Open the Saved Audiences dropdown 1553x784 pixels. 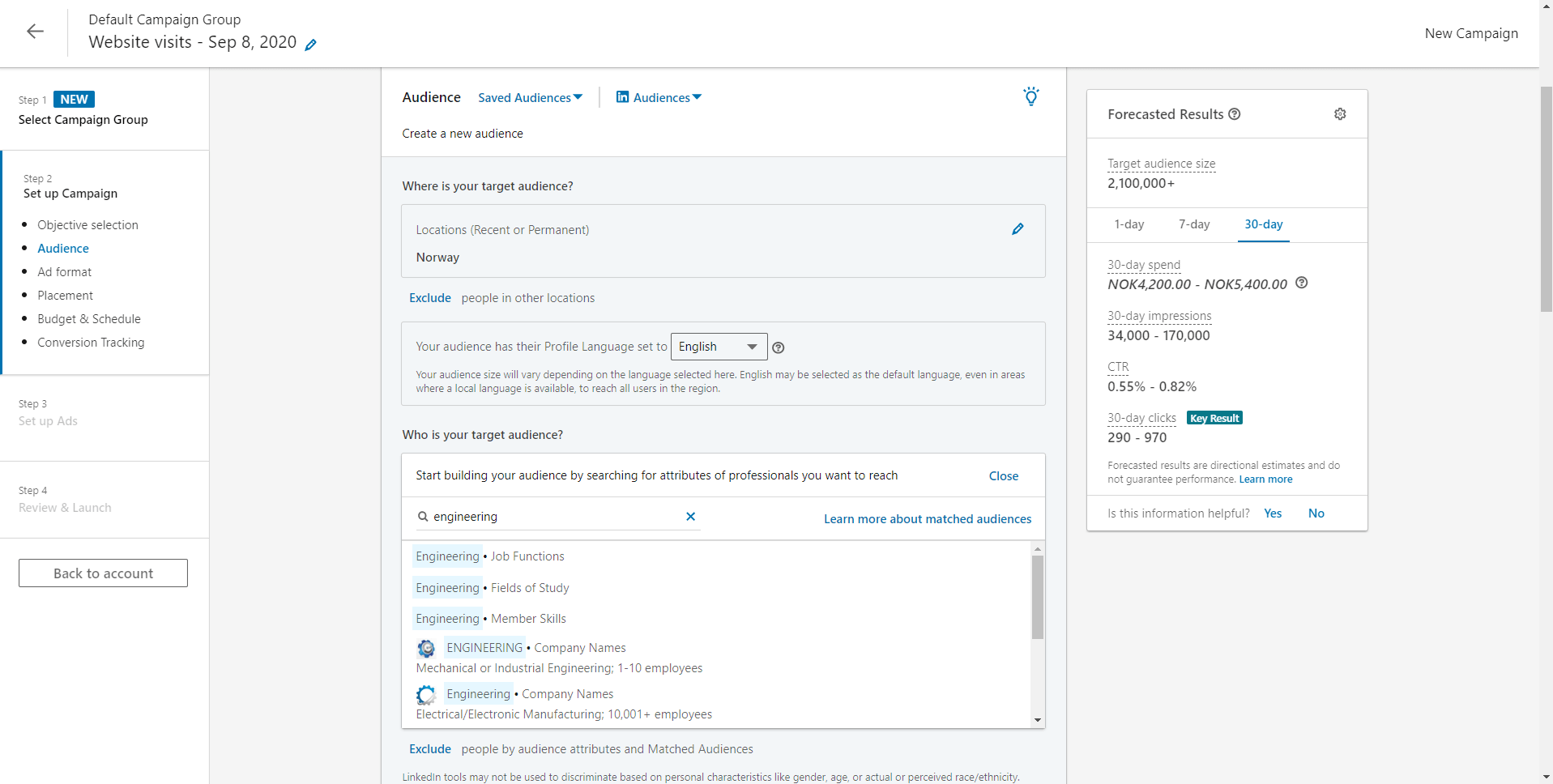point(530,97)
